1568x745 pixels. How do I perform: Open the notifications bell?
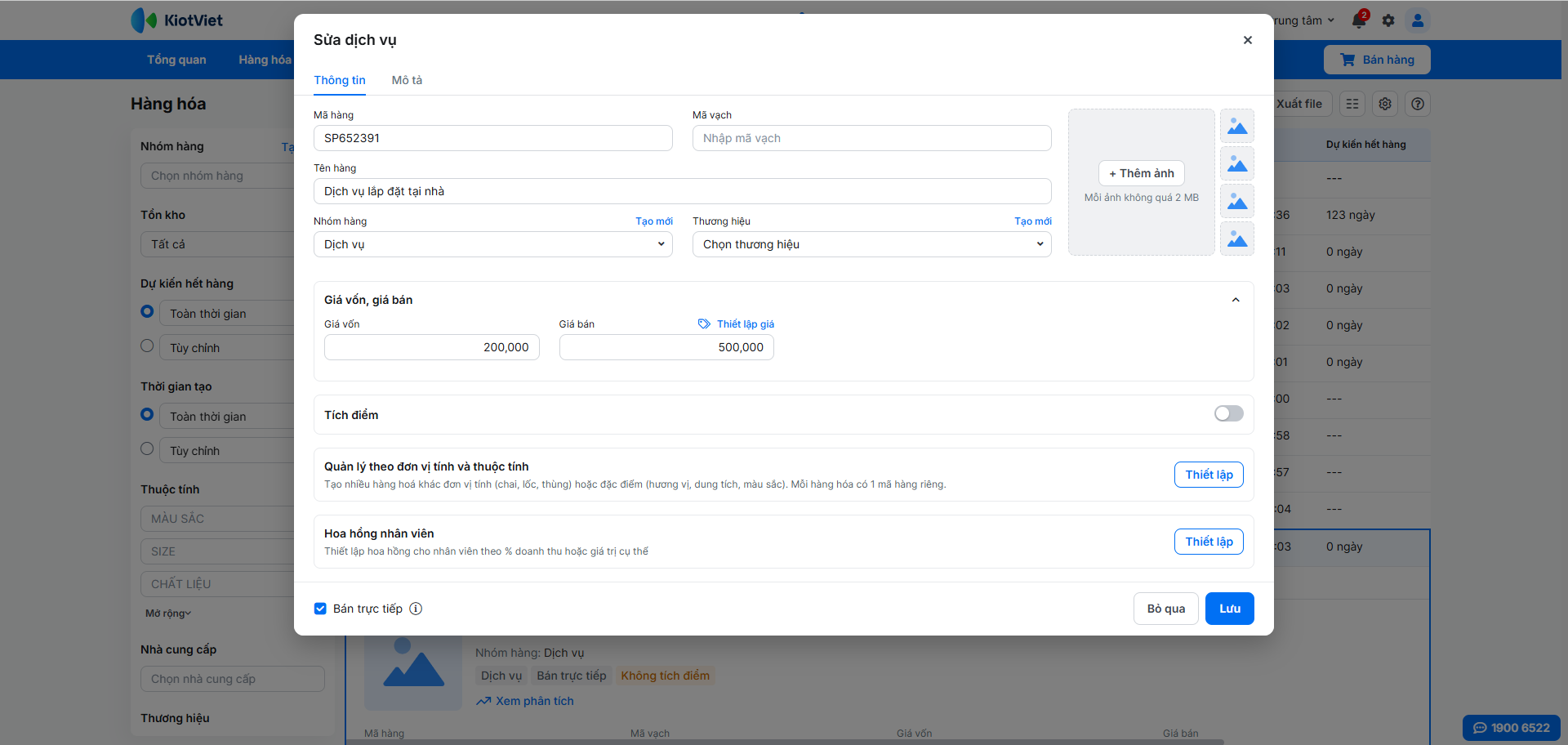[1359, 20]
